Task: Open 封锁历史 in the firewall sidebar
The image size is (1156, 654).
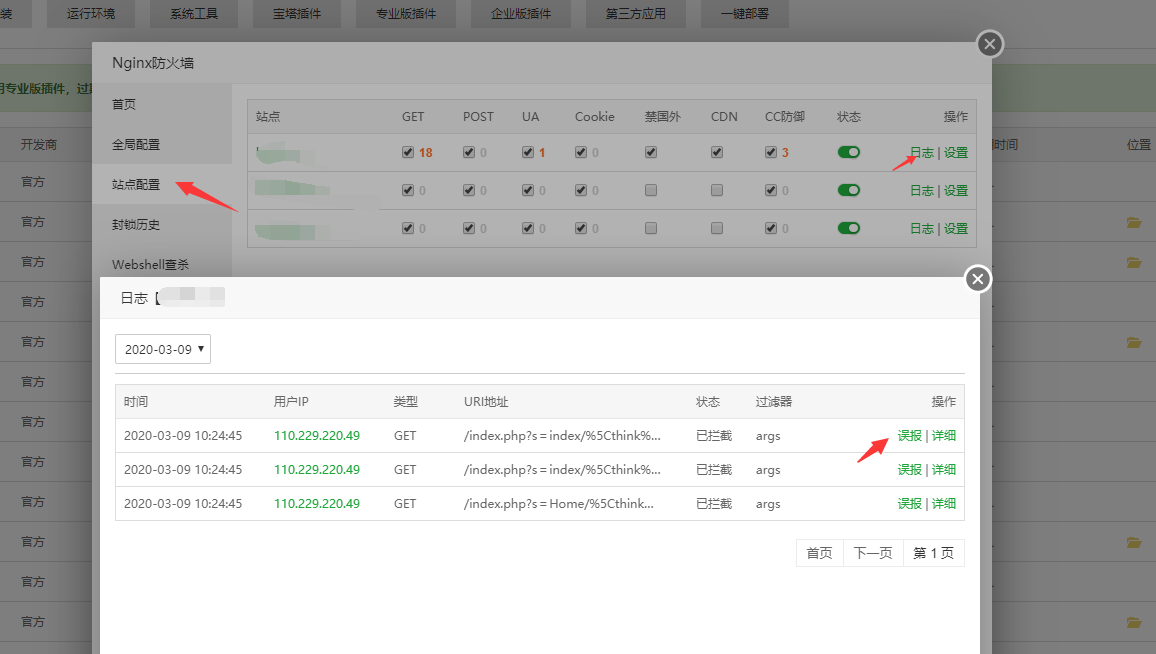Action: click(x=136, y=225)
